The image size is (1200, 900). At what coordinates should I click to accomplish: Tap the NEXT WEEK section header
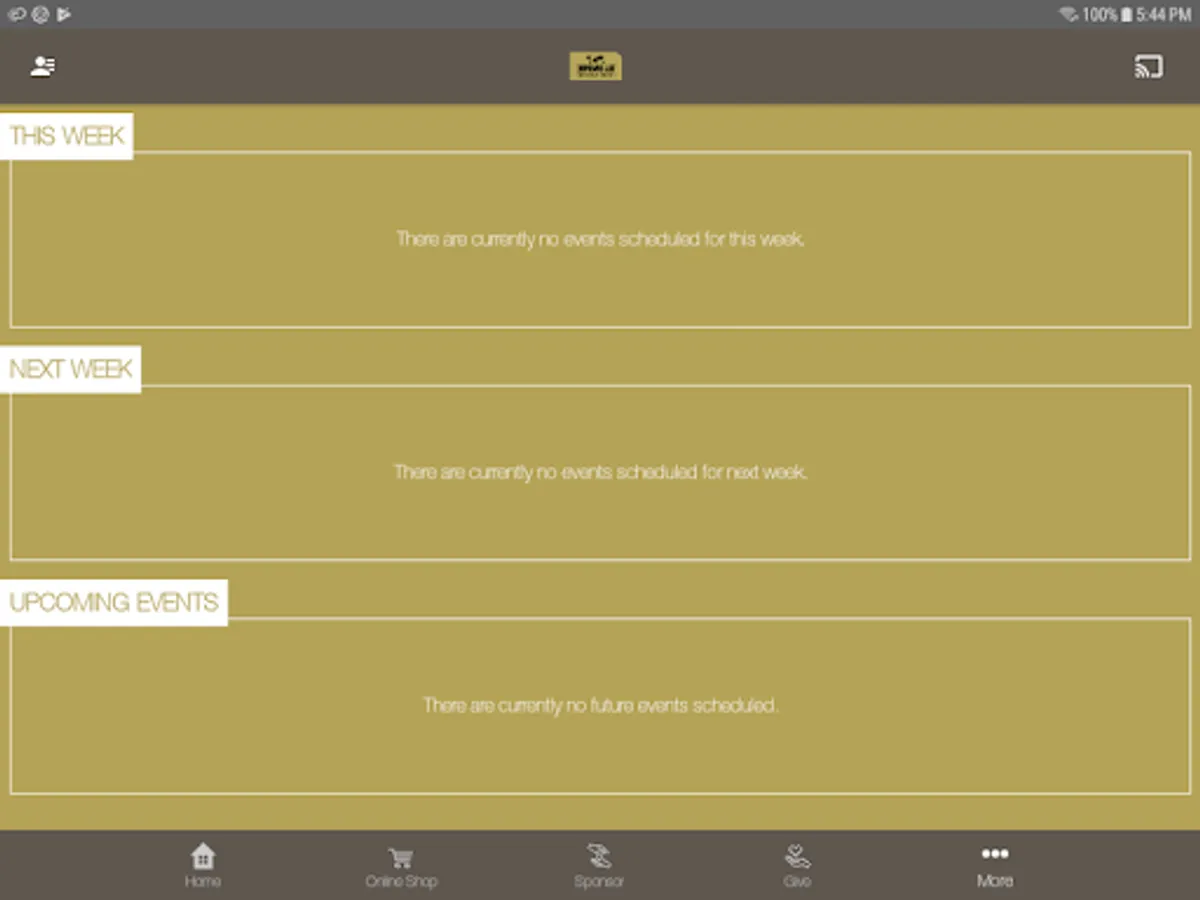click(71, 369)
